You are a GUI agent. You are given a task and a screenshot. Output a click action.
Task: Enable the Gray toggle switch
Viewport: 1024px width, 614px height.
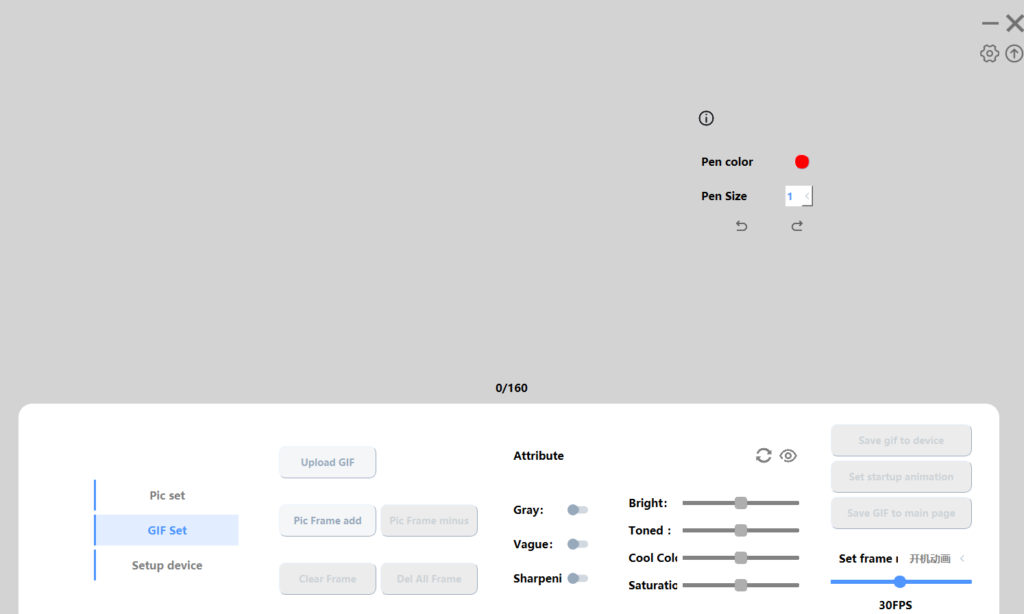pos(577,510)
